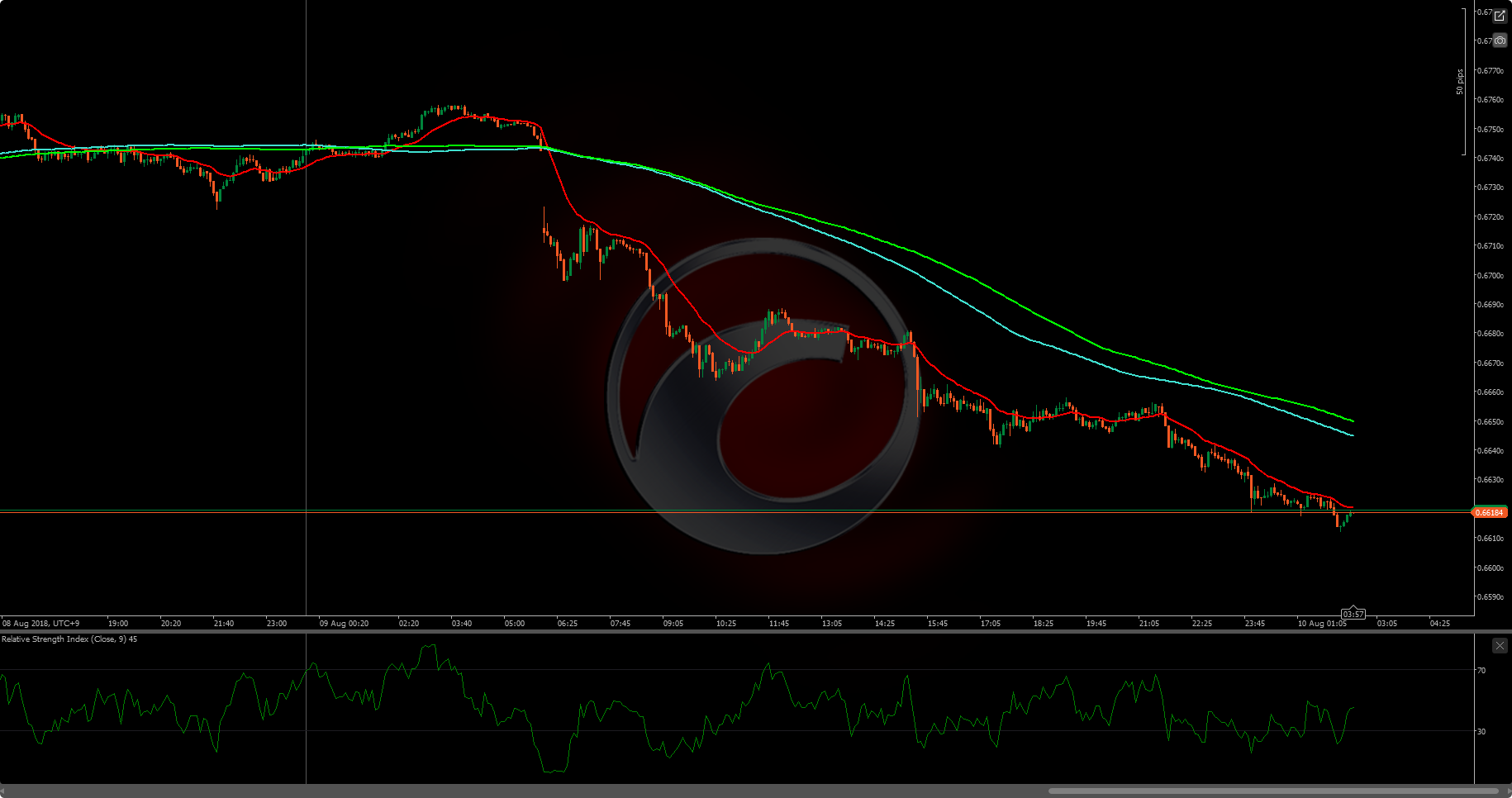Click the 0.67000 price level on the axis
This screenshot has width=1512, height=798.
click(1491, 276)
